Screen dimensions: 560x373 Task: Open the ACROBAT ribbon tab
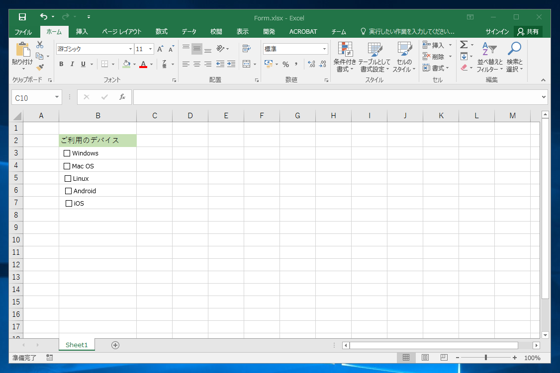coord(303,31)
